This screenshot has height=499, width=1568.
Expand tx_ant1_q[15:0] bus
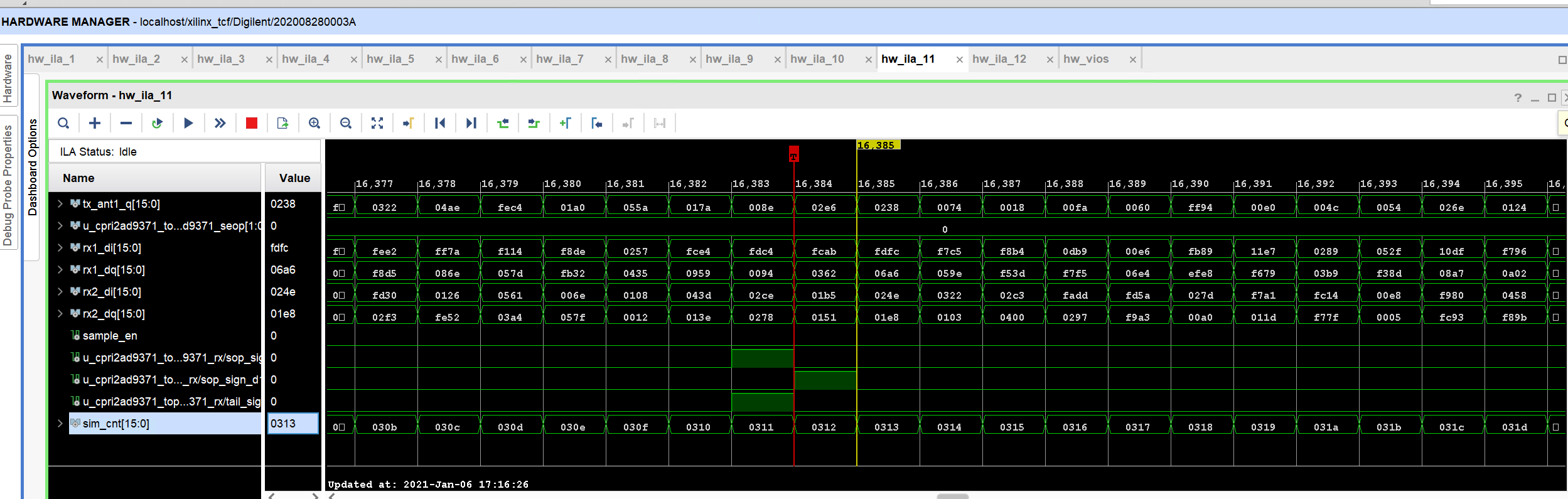pos(60,203)
